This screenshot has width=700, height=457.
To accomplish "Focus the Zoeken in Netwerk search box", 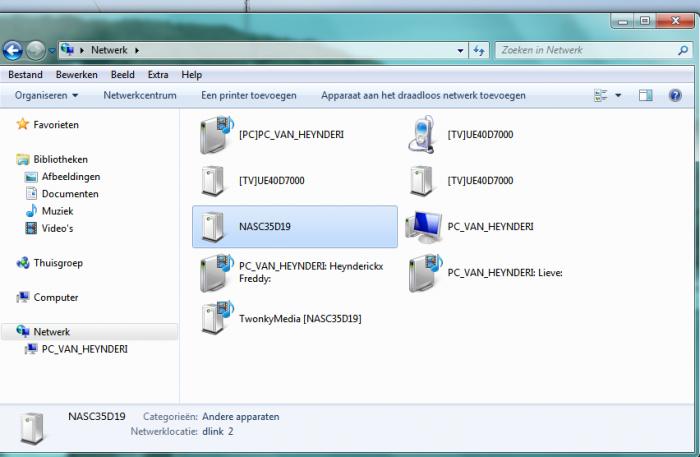I will click(x=592, y=50).
